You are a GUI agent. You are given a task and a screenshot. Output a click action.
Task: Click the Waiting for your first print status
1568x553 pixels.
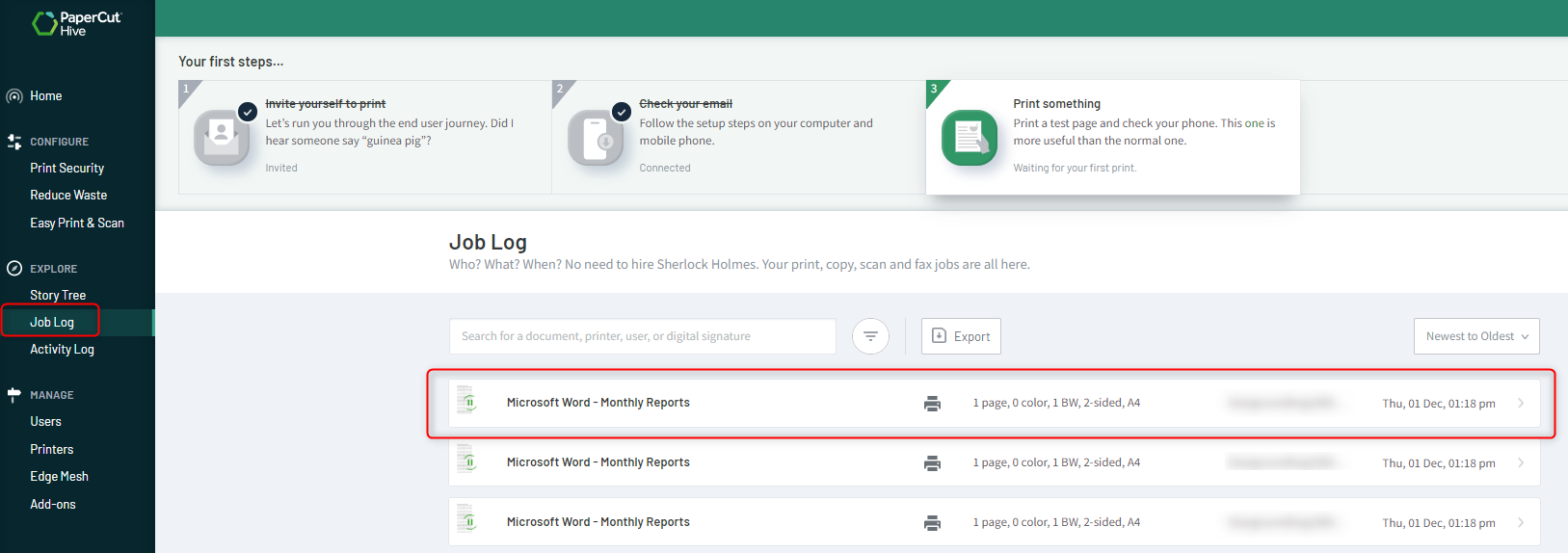tap(1075, 168)
